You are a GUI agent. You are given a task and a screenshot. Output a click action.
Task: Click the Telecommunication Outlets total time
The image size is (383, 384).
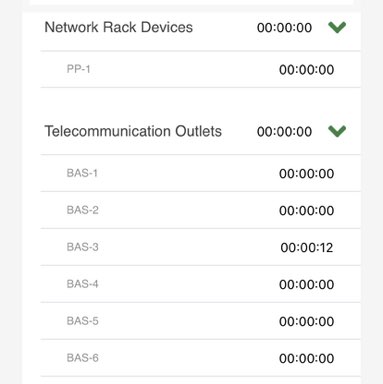click(x=284, y=132)
